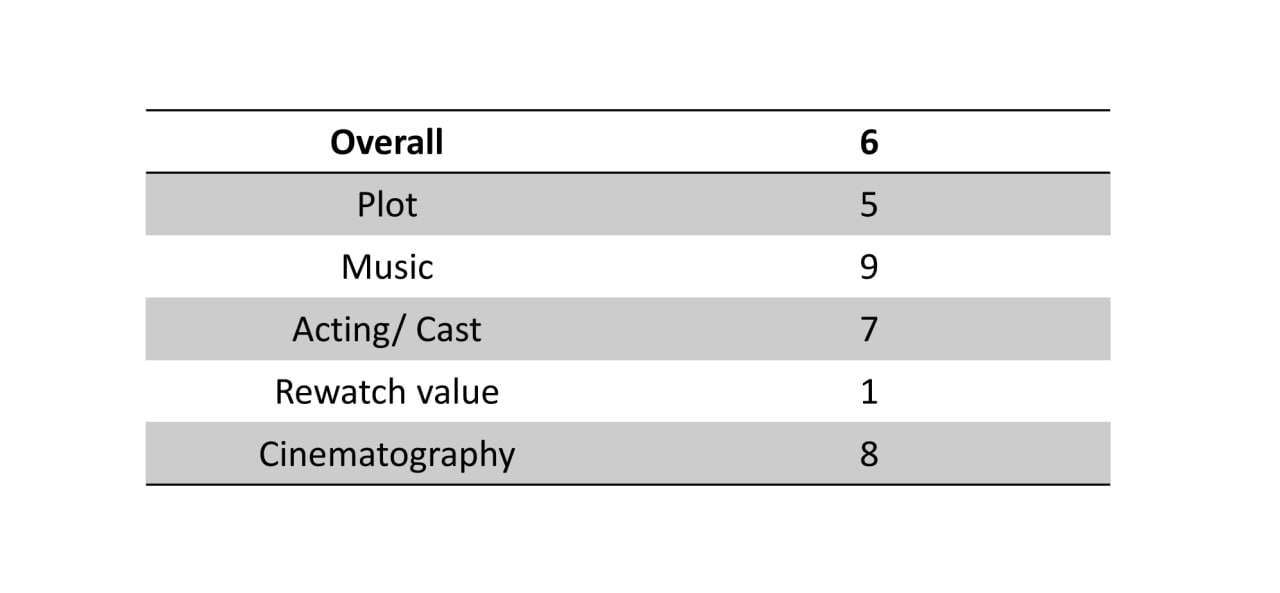This screenshot has width=1280, height=593.
Task: Click the divider line beneath the Overall row
Action: click(628, 173)
